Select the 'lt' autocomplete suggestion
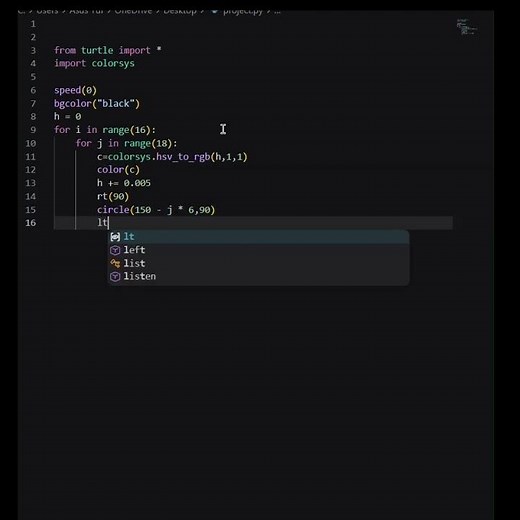This screenshot has height=520, width=520. click(259, 237)
